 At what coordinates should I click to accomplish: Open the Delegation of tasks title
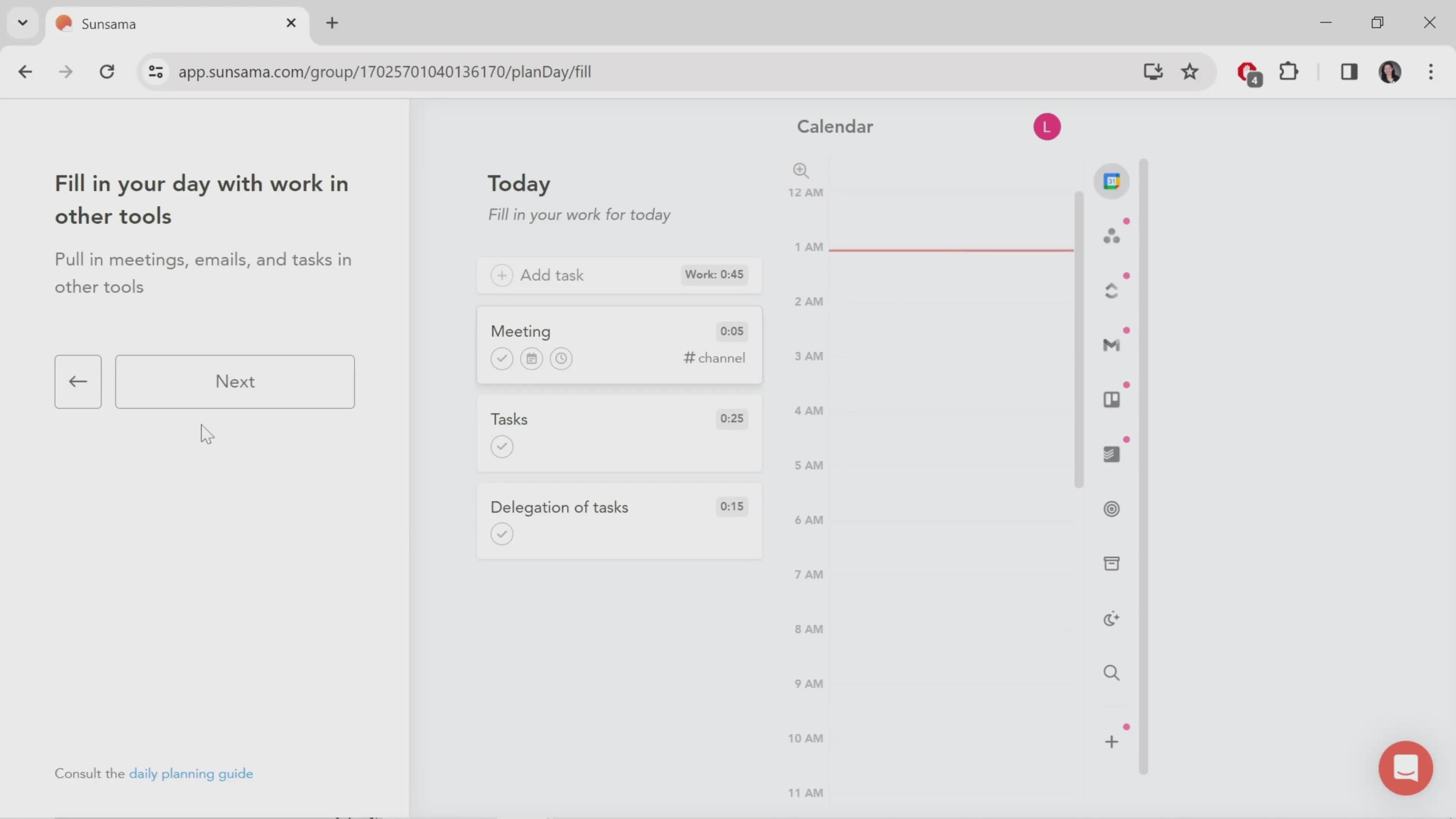pos(559,507)
